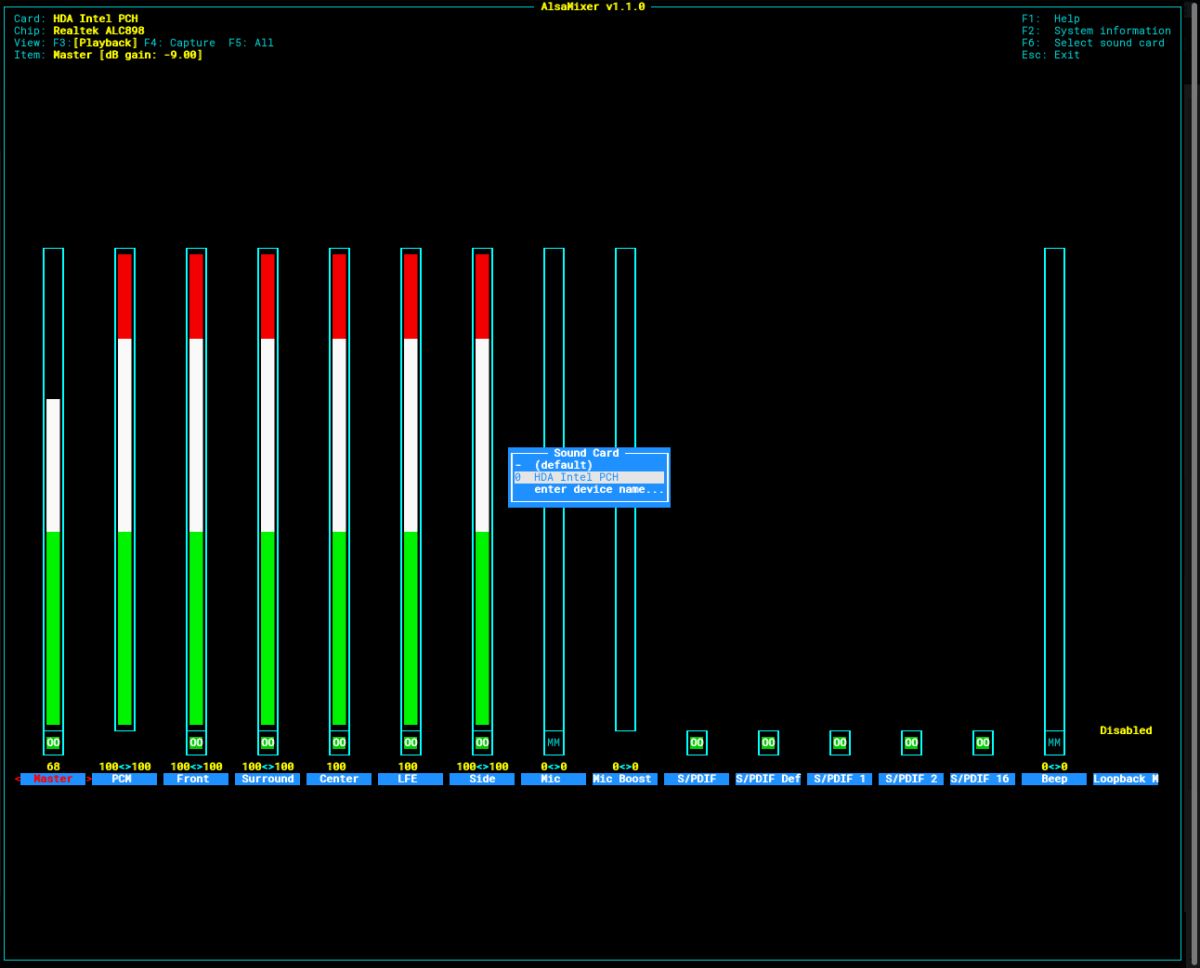1200x968 pixels.
Task: Unmute the Beep channel (MM box)
Action: [1054, 743]
